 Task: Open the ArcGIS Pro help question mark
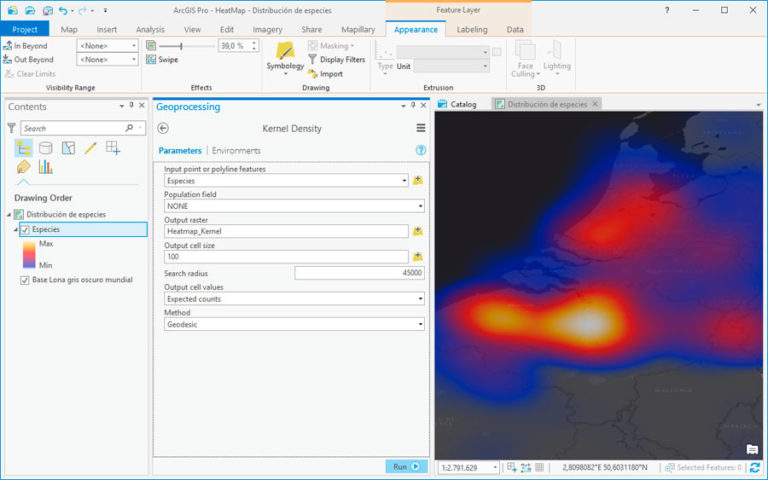(x=667, y=10)
